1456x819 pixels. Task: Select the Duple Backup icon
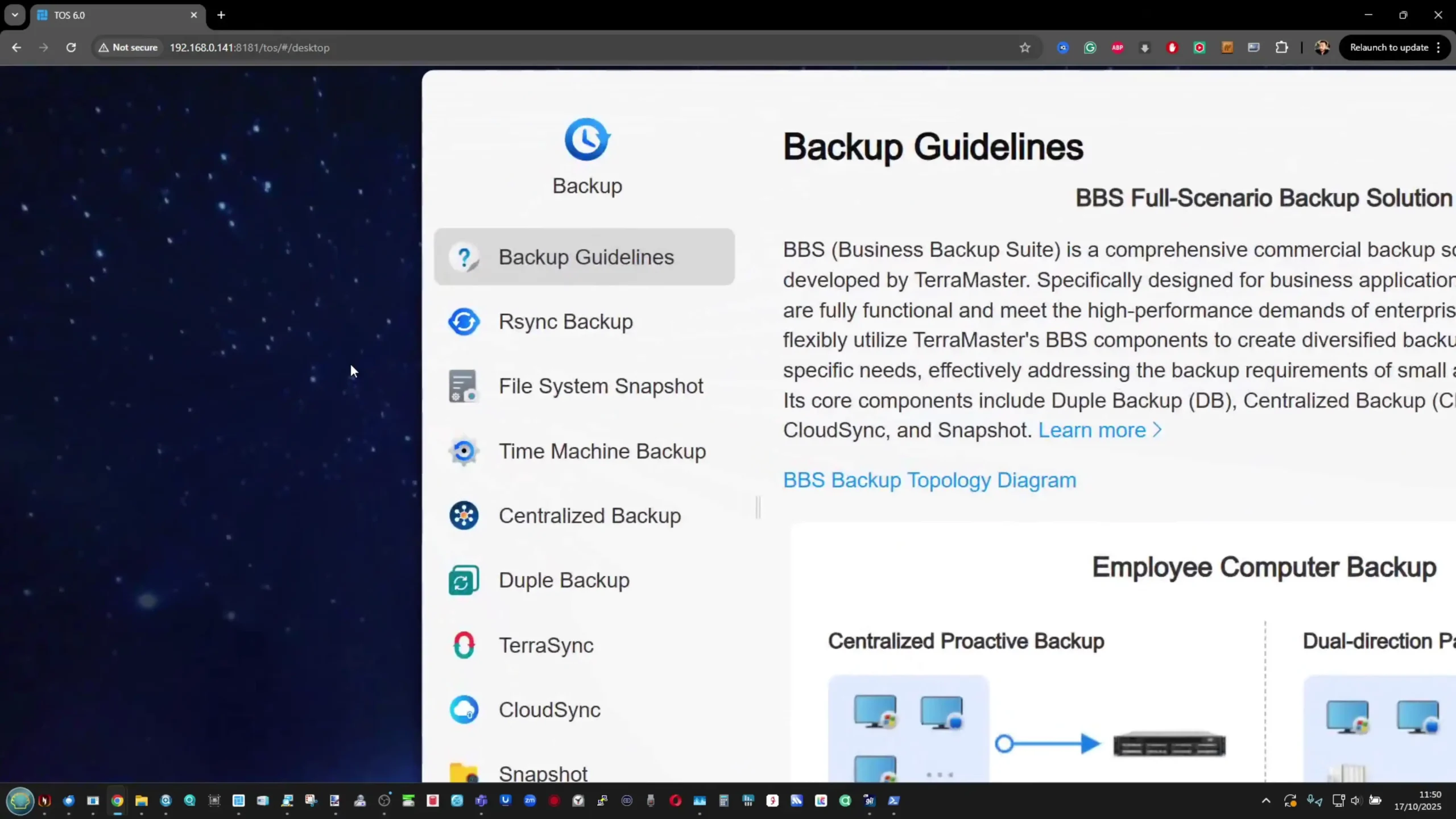(464, 580)
